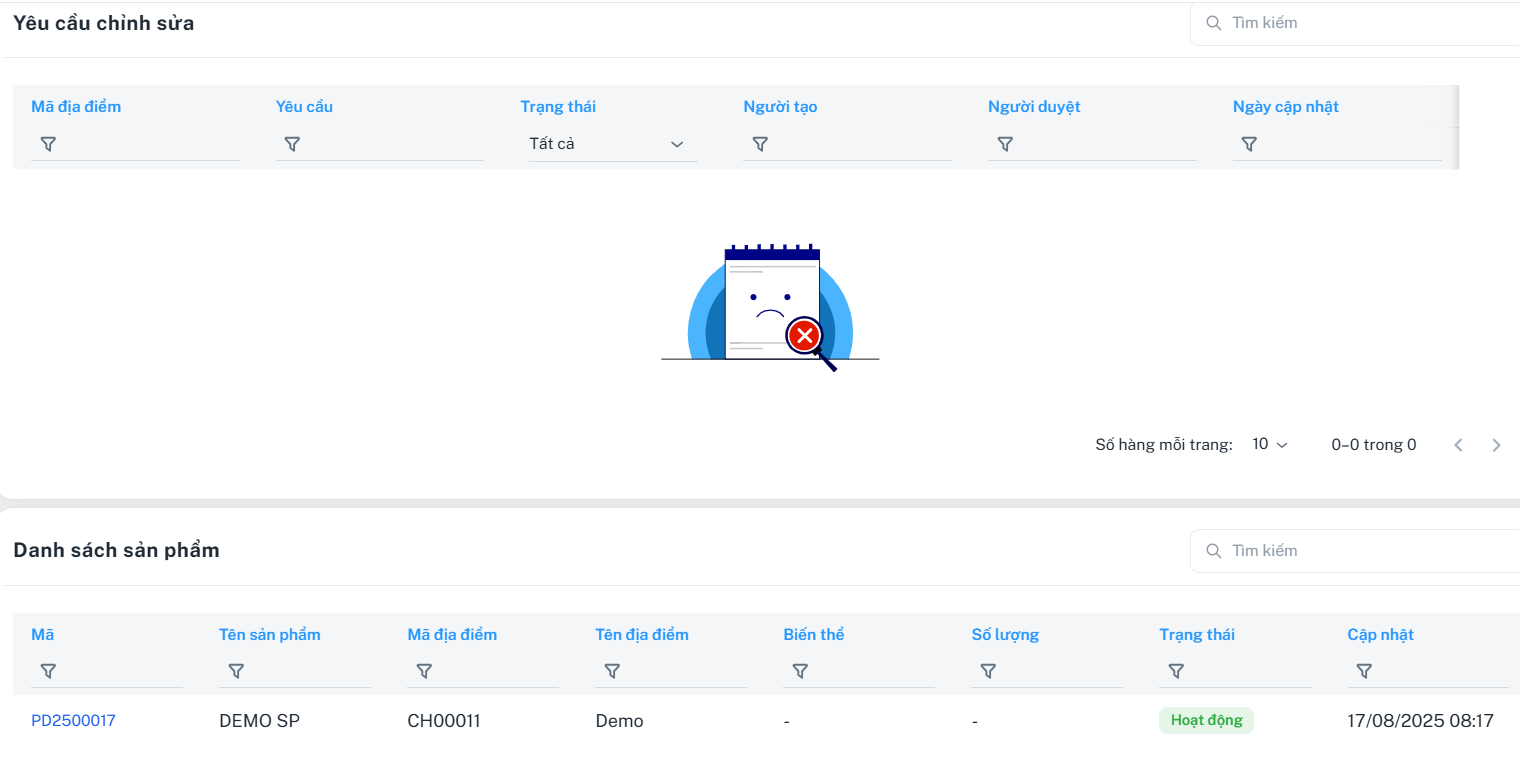This screenshot has width=1520, height=769.
Task: Click filter icon under Mã địa điểm in Yêu cầu chỉnh sửa
Action: pyautogui.click(x=48, y=144)
